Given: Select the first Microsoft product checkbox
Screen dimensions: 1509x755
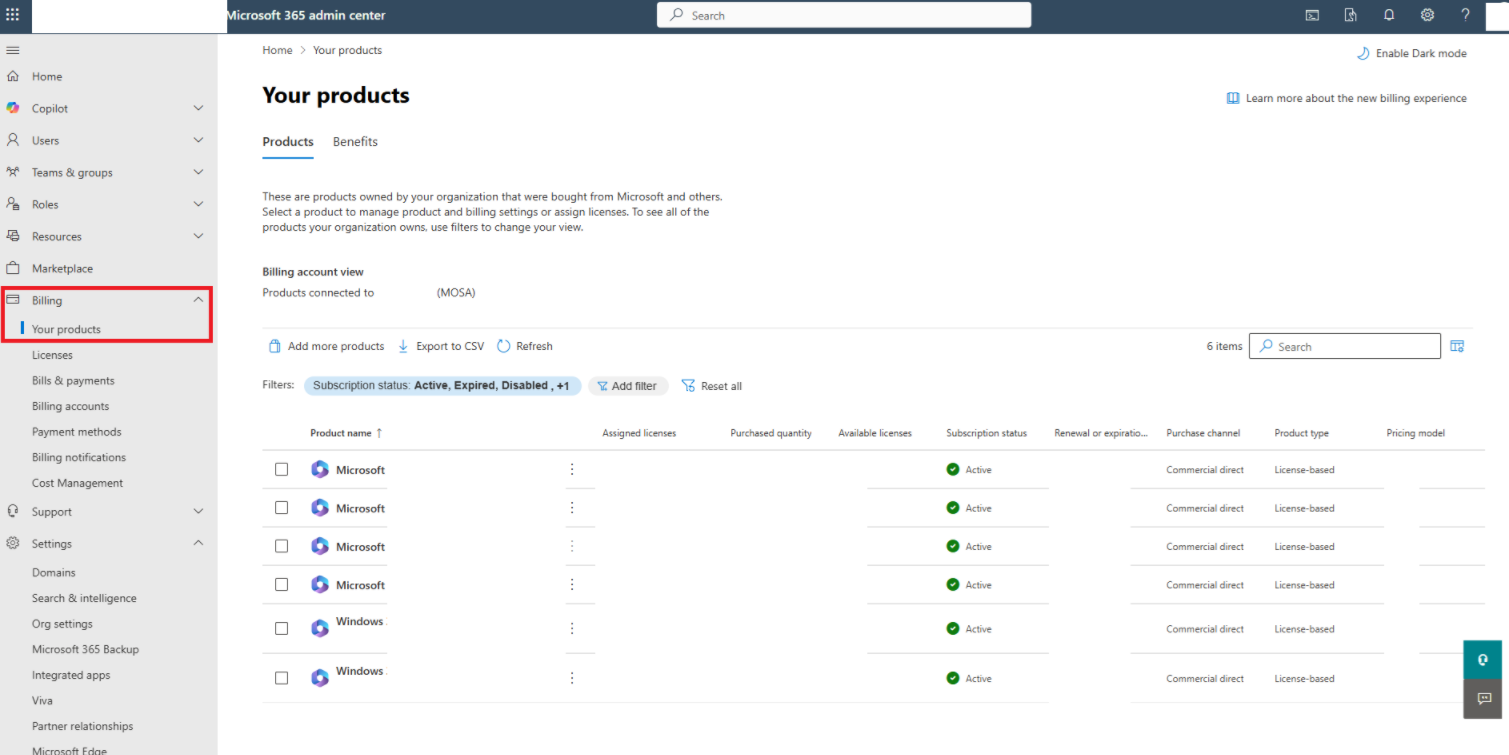Looking at the screenshot, I should pyautogui.click(x=281, y=469).
